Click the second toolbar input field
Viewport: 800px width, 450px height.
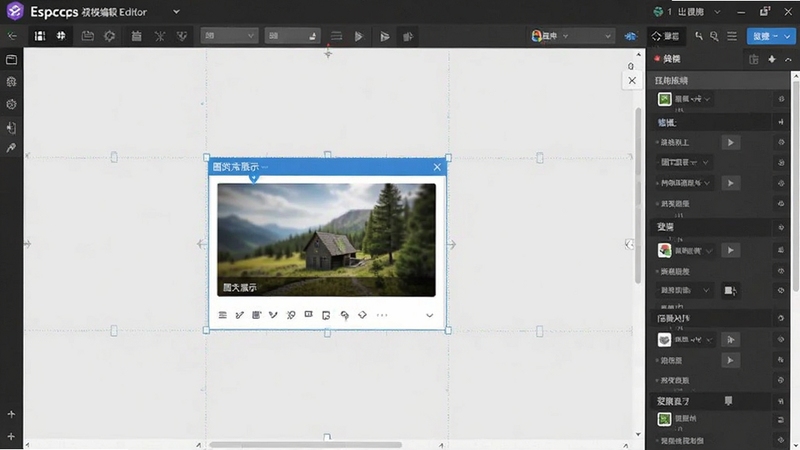coord(292,36)
